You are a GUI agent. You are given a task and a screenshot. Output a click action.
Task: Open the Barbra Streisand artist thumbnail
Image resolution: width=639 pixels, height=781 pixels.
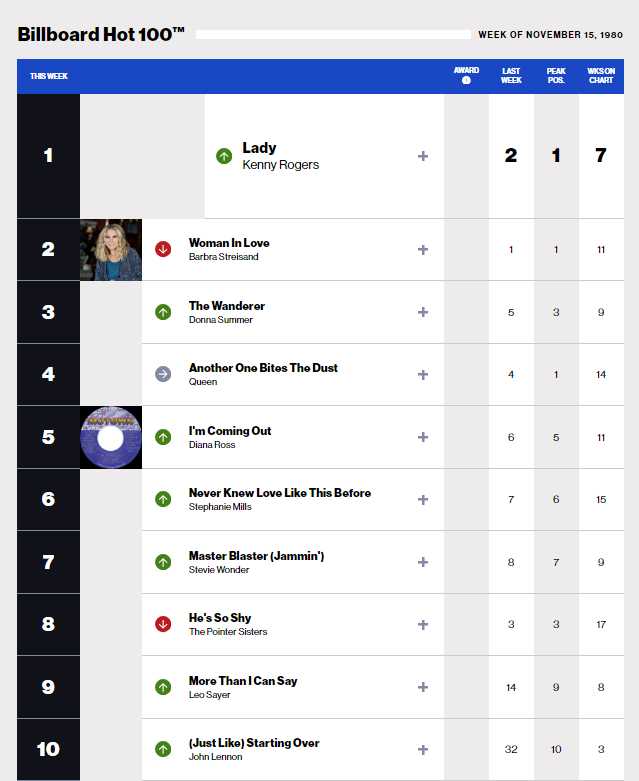pos(111,250)
